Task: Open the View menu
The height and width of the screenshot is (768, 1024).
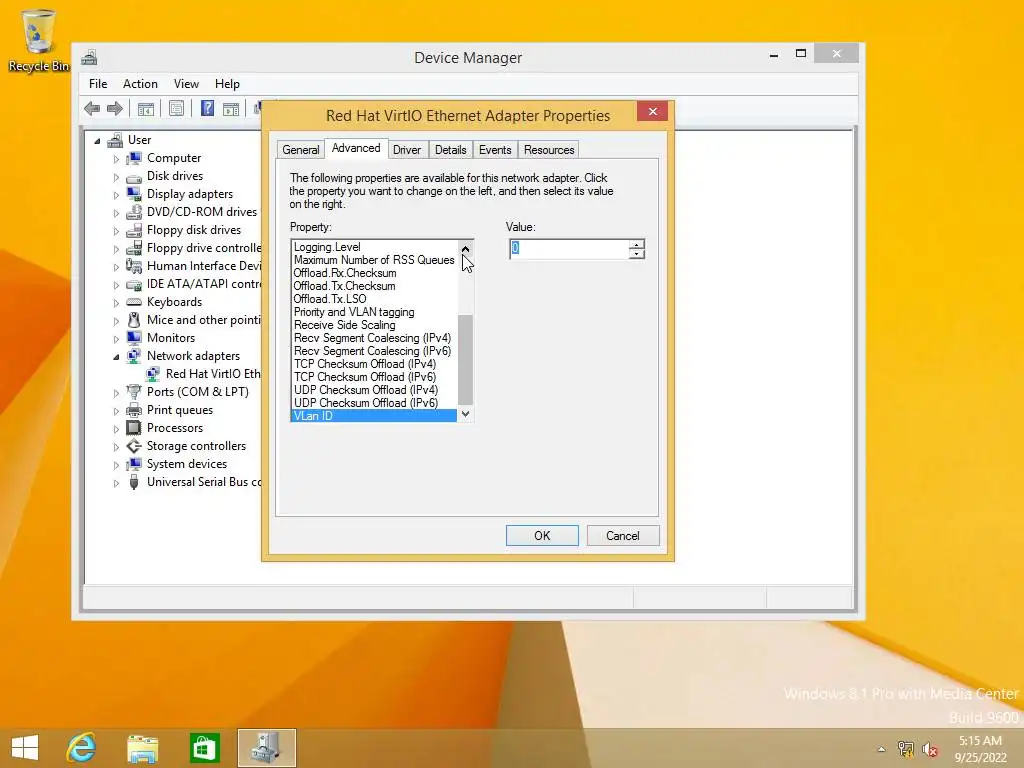Action: [x=186, y=84]
